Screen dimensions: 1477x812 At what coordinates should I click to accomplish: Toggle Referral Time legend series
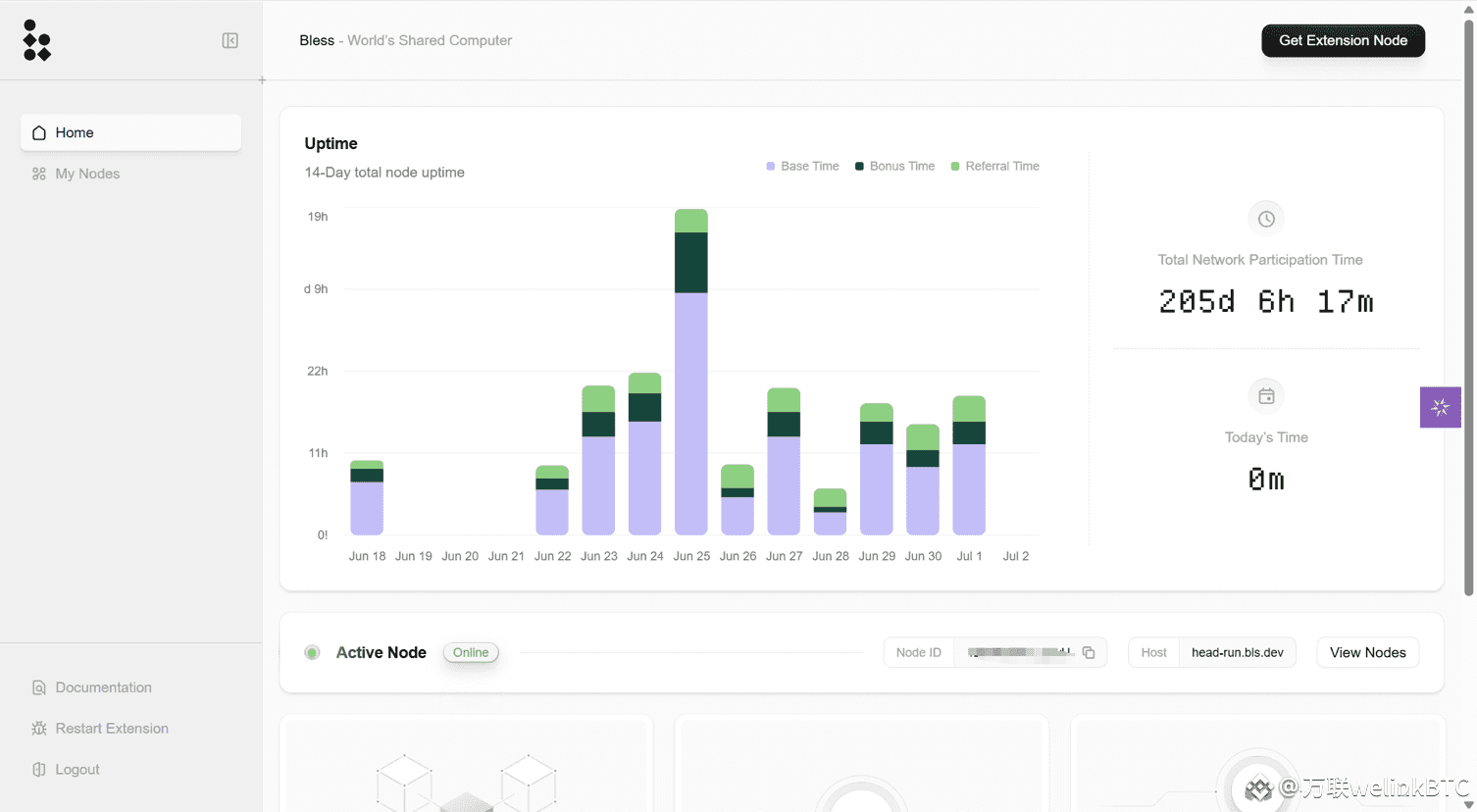(994, 167)
